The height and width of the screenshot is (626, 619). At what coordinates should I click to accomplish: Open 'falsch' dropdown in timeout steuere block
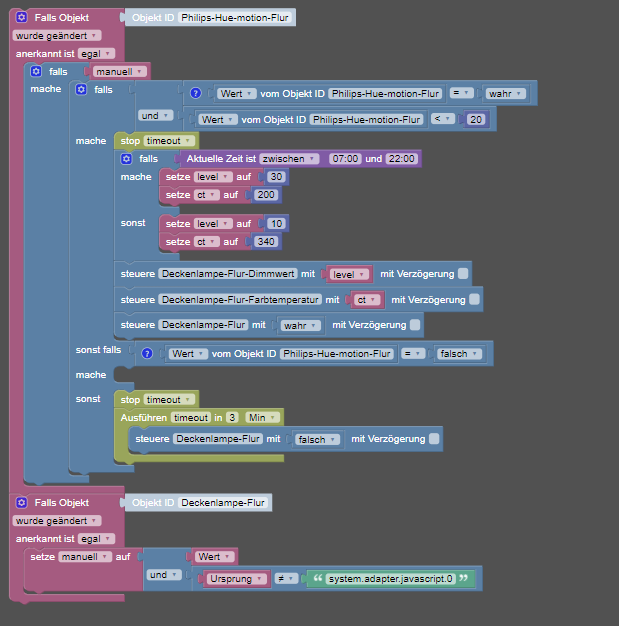click(317, 440)
